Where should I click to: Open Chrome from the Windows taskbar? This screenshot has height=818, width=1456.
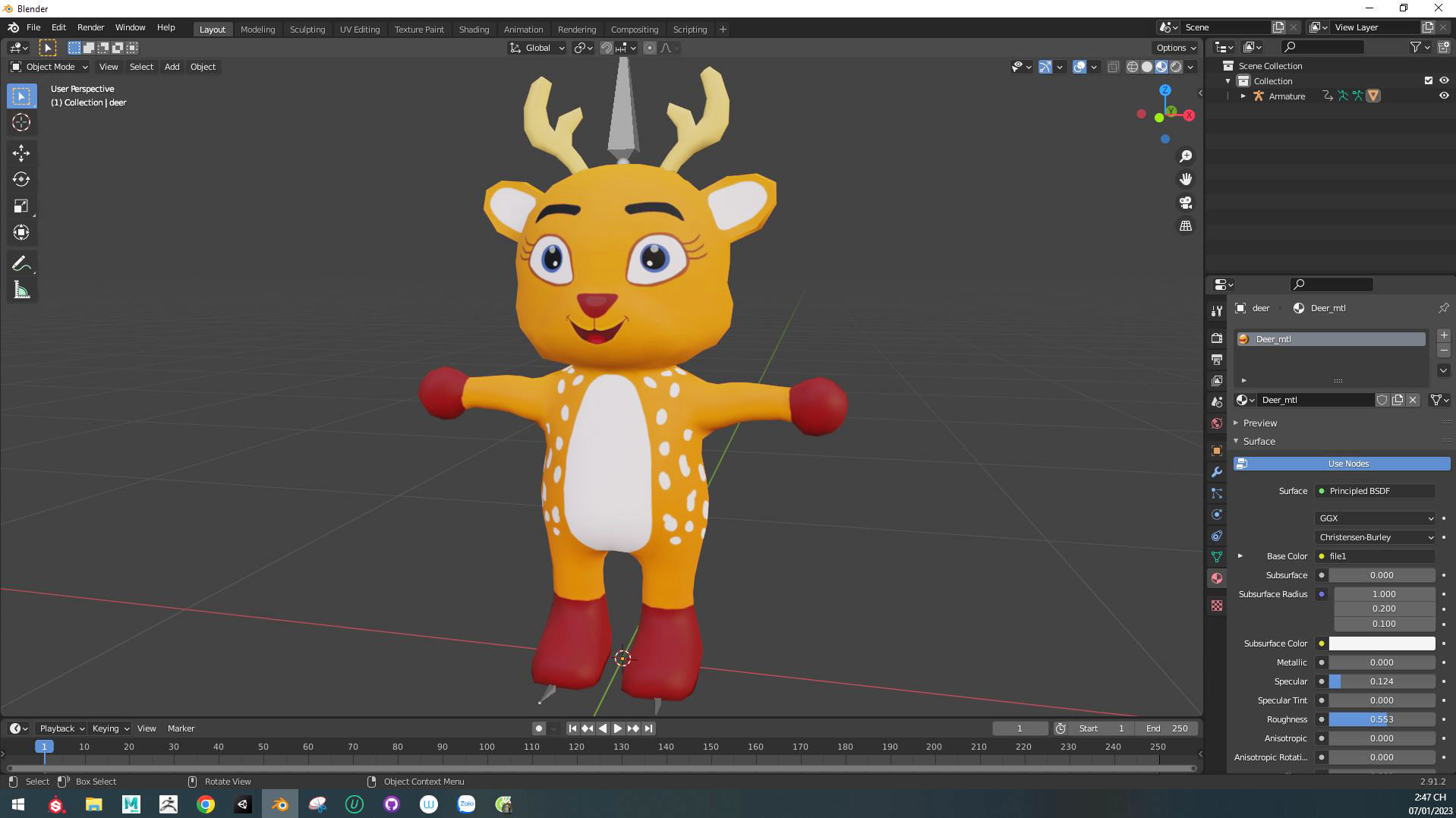[206, 804]
